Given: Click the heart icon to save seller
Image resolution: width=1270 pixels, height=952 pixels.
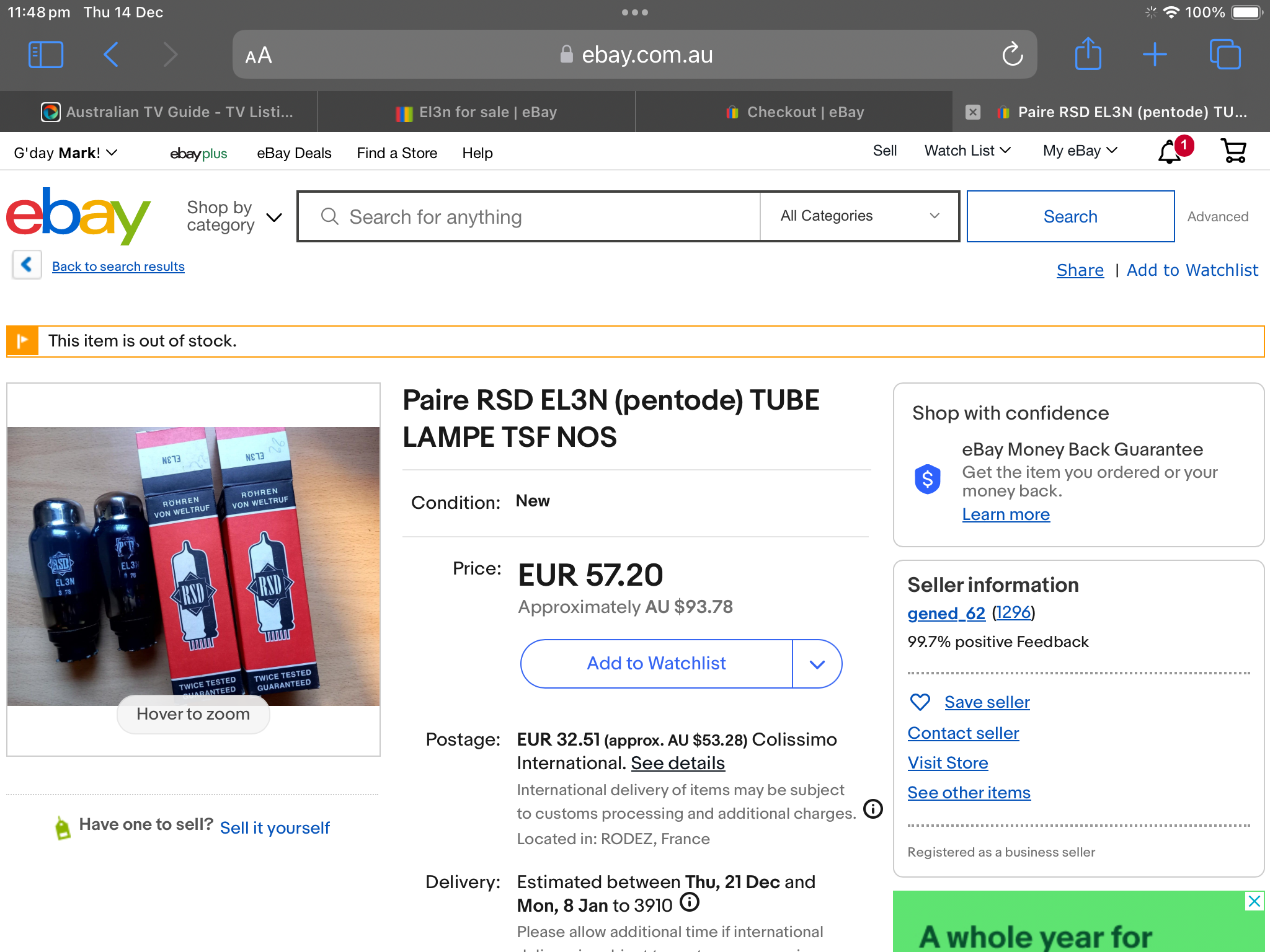Looking at the screenshot, I should (920, 702).
